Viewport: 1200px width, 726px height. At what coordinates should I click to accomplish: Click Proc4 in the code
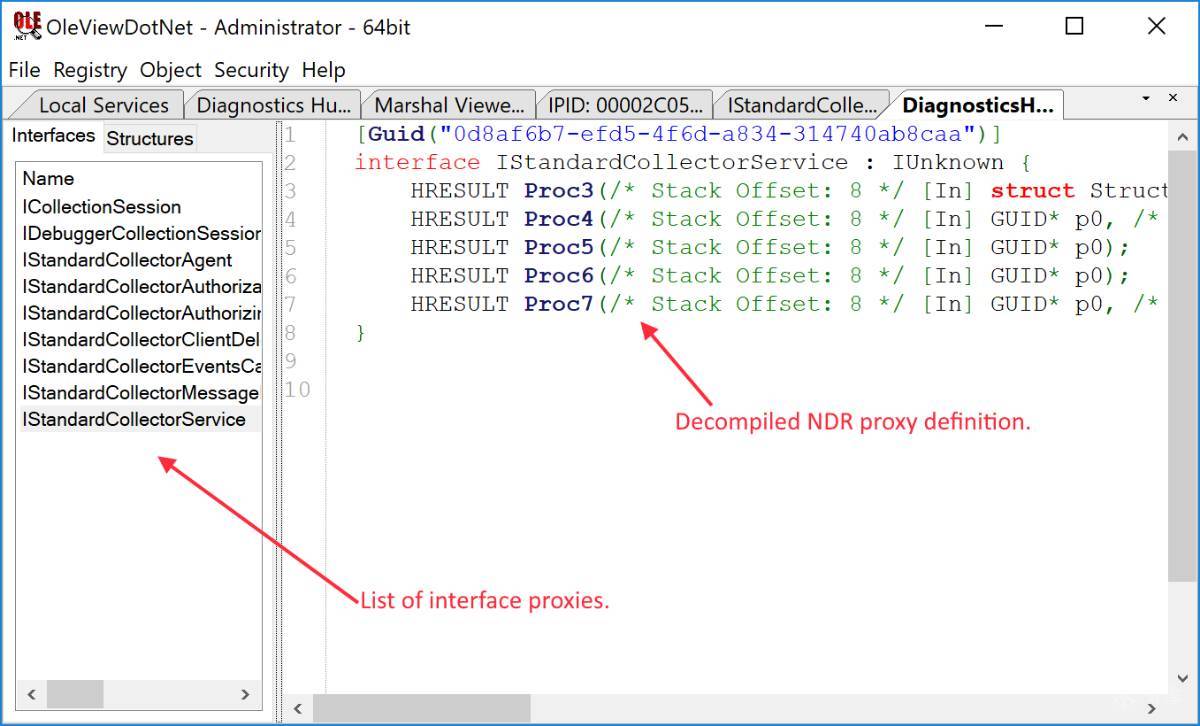point(559,219)
